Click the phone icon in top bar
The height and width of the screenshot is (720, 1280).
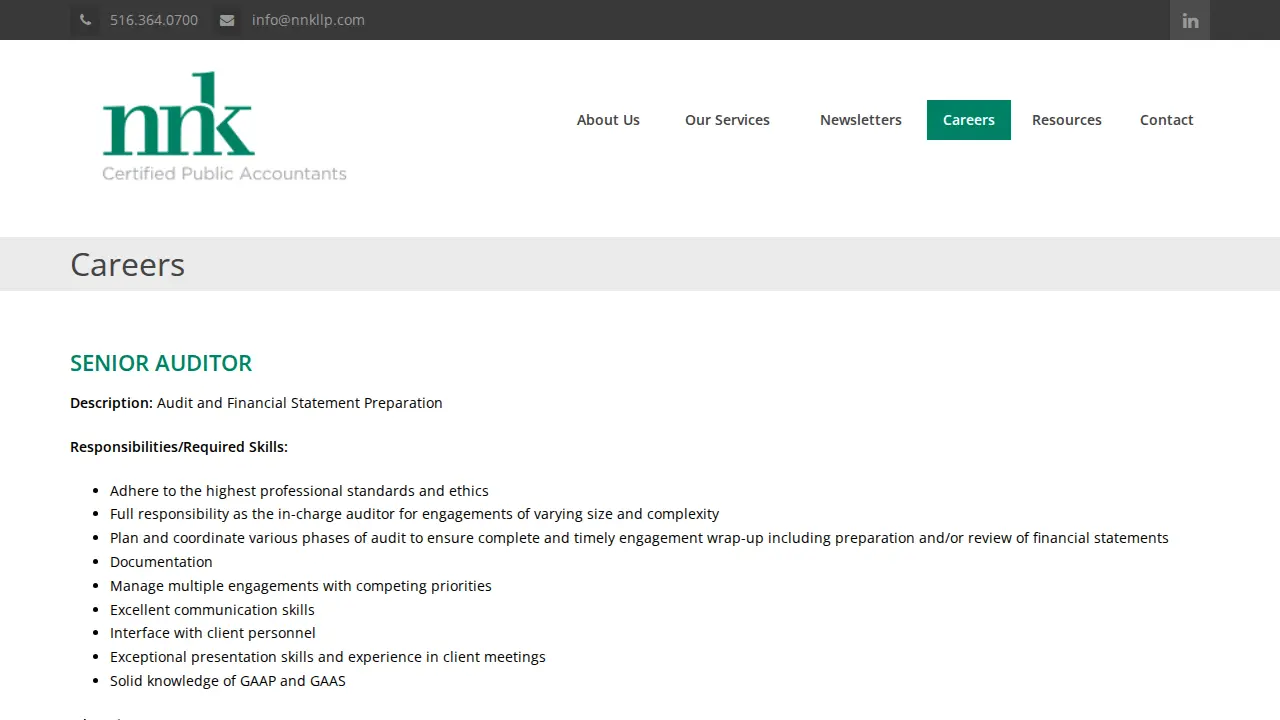coord(85,20)
